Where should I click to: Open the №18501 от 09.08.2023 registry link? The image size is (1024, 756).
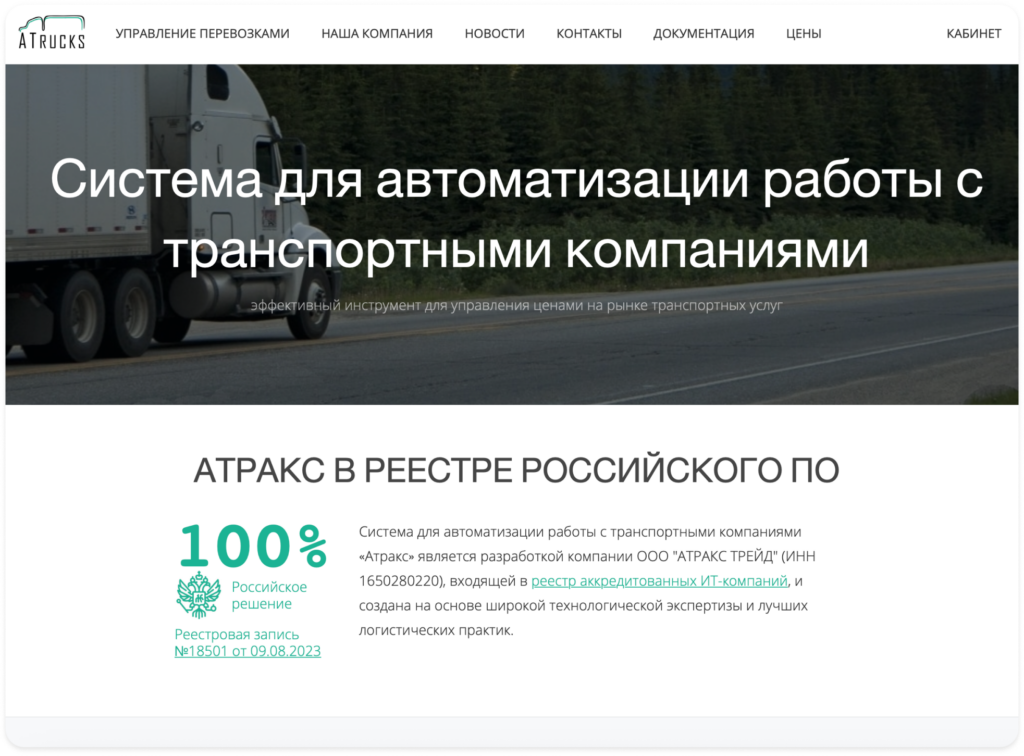[x=247, y=651]
